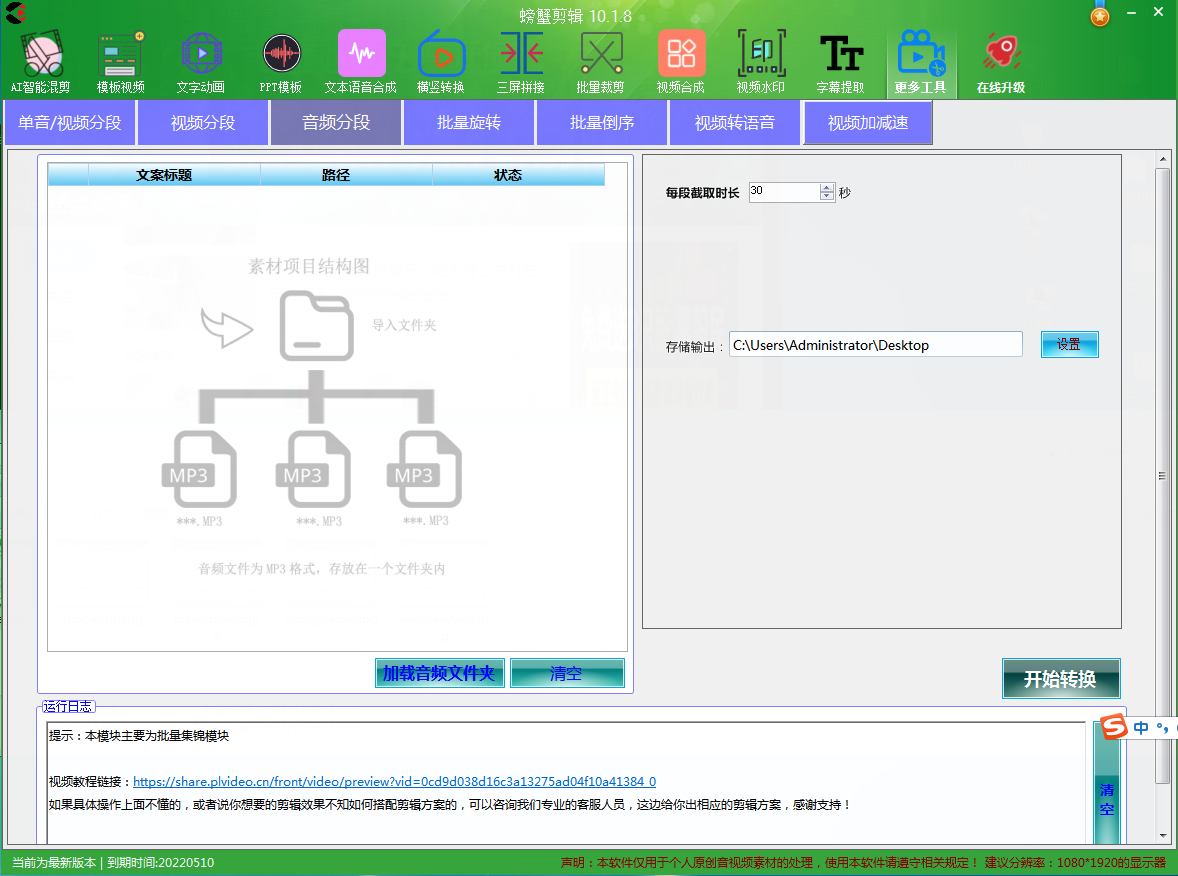Screen dimensions: 1178x876
Task: Switch to the 视频加减速 tab
Action: pyautogui.click(x=868, y=122)
